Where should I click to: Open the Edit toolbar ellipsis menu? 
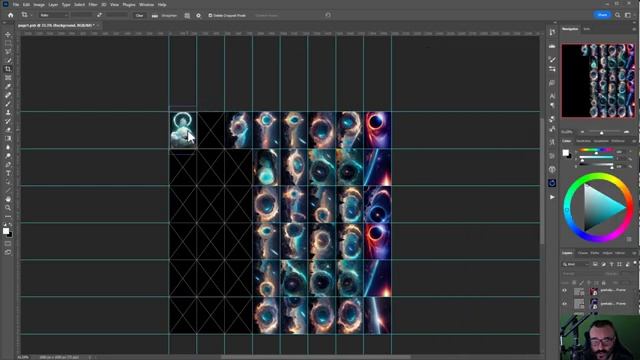[8, 217]
